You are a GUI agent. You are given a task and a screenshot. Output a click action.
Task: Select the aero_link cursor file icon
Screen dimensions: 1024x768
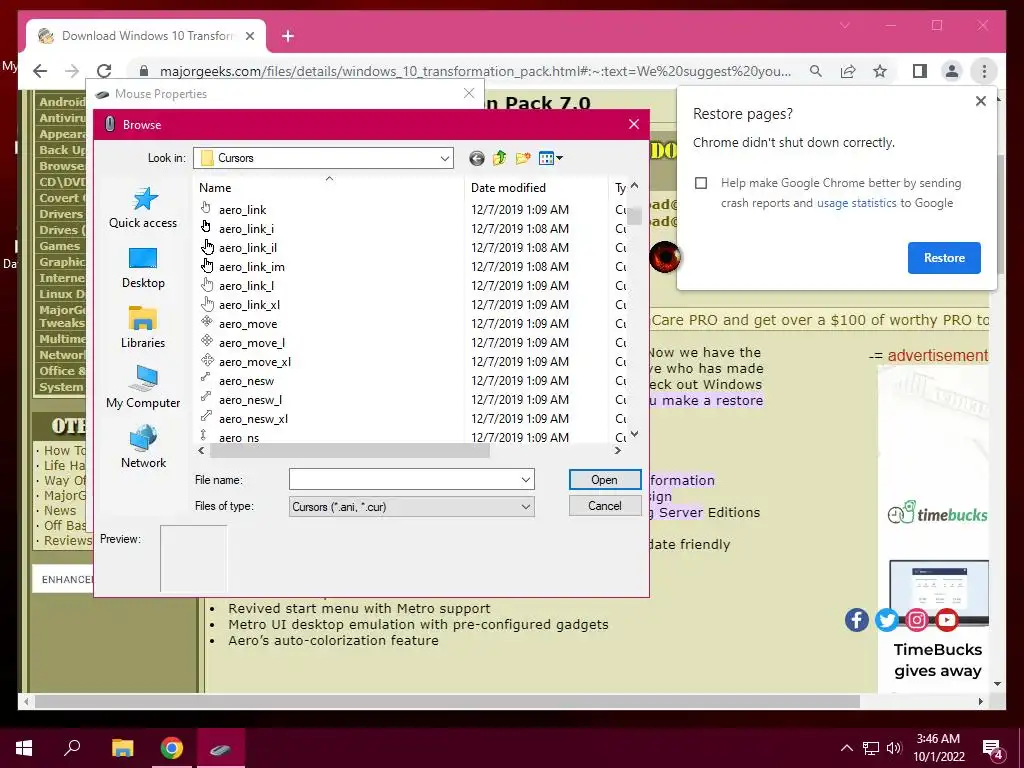click(206, 209)
